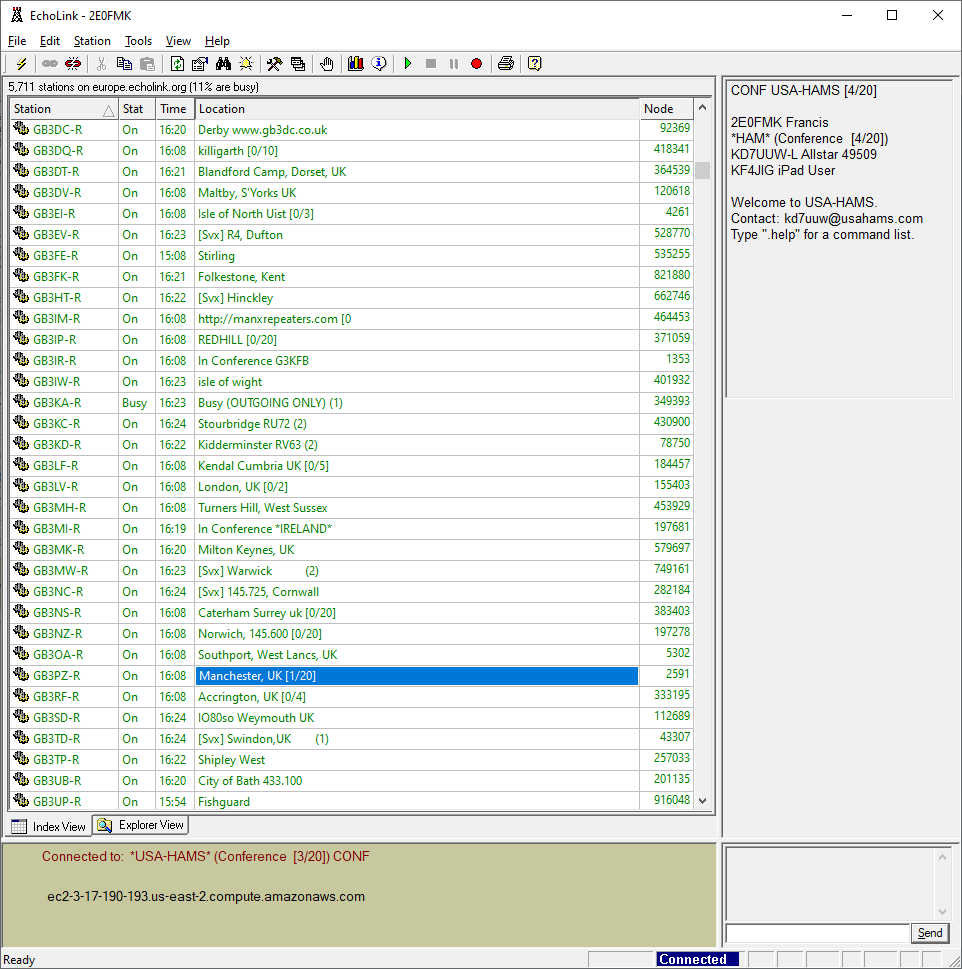962x969 pixels.
Task: Click the red Disconnect chain icon
Action: [73, 64]
